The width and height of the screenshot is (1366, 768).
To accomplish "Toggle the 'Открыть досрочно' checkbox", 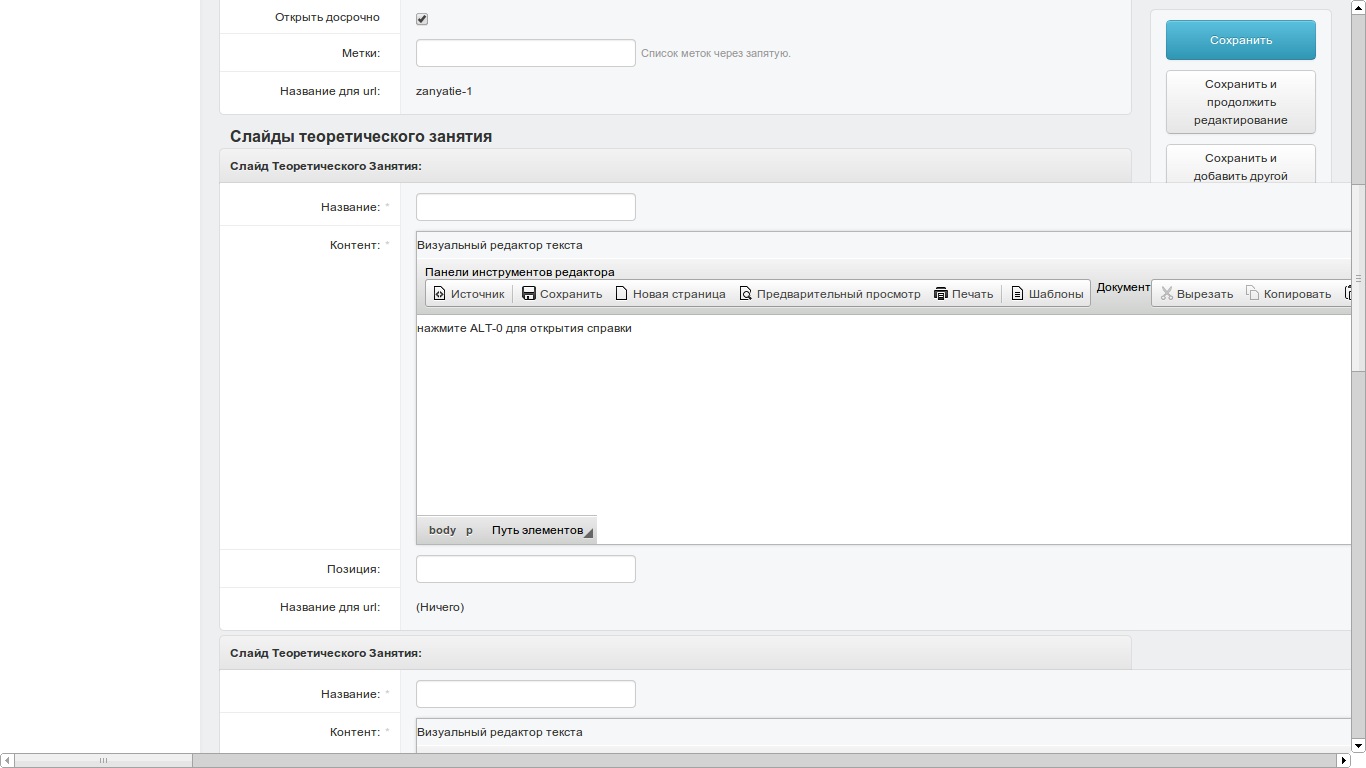I will (422, 19).
